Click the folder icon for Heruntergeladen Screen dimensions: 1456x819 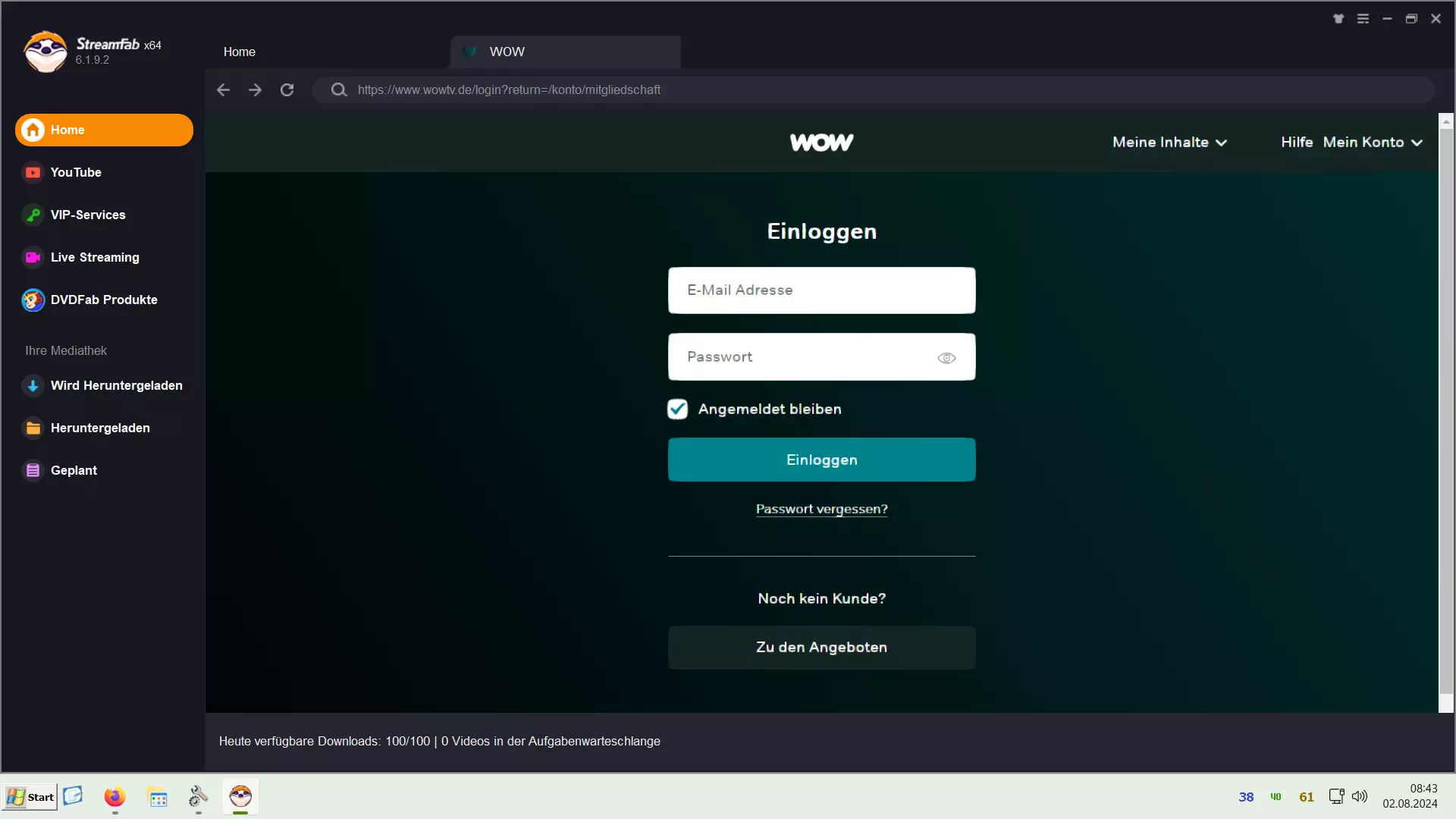coord(33,428)
